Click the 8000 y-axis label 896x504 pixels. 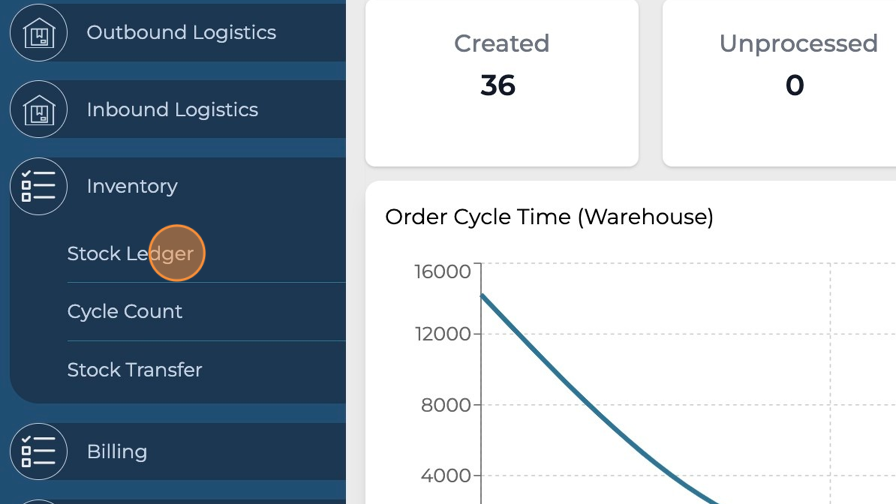tap(446, 405)
